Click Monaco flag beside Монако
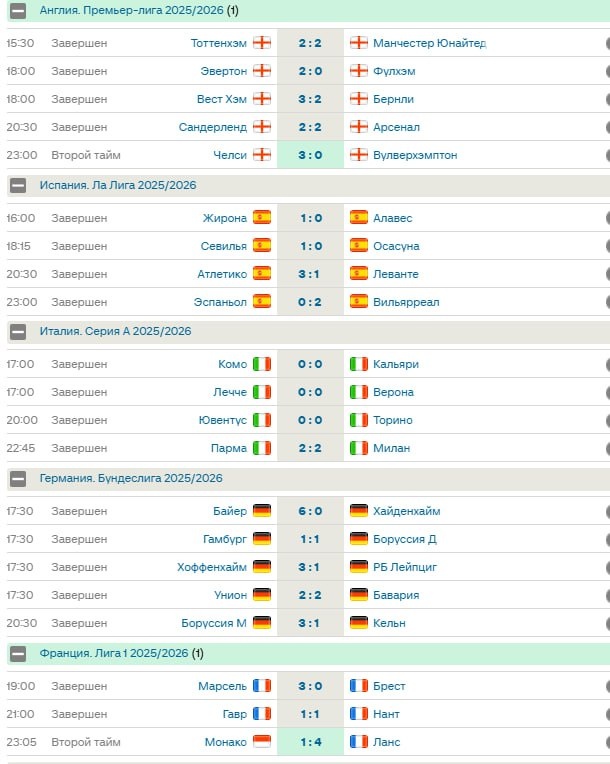Viewport: 610px width, 764px height. [262, 742]
